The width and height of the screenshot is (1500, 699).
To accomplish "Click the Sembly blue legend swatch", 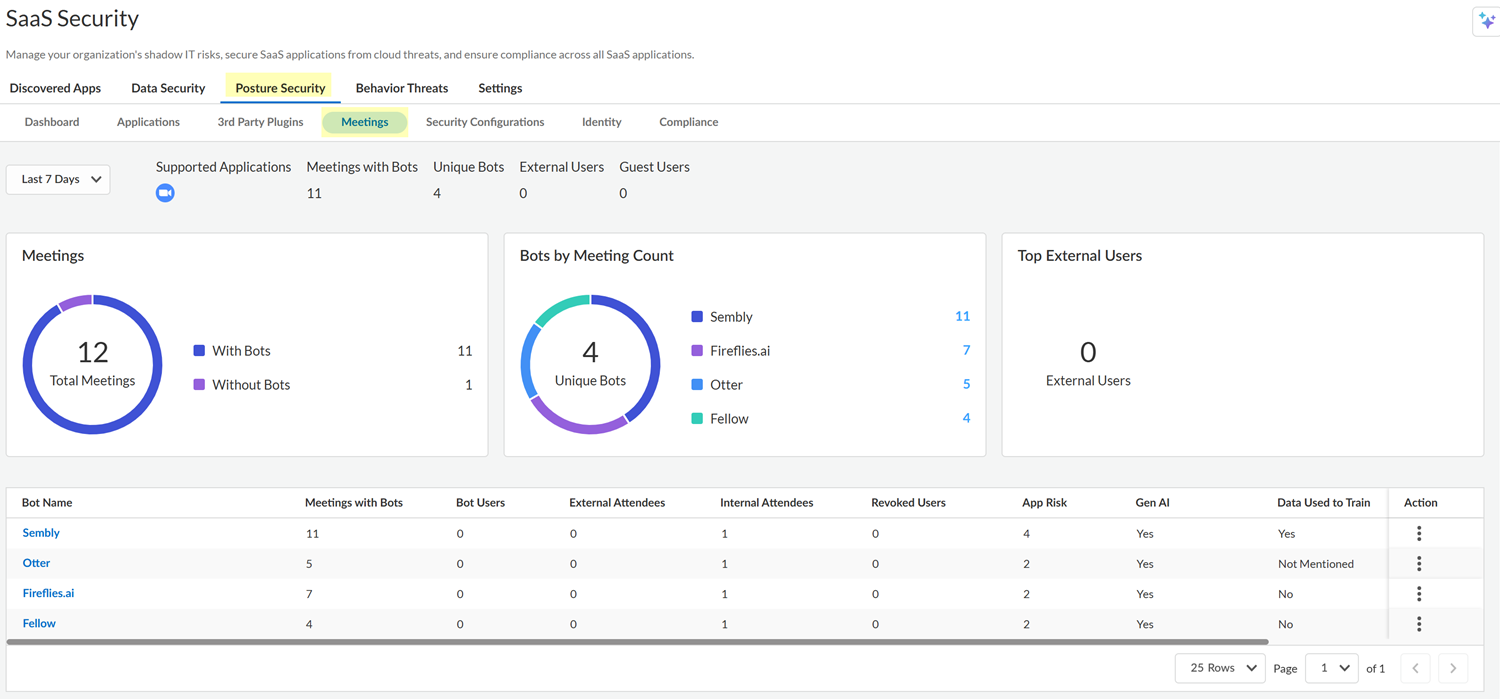I will point(697,317).
